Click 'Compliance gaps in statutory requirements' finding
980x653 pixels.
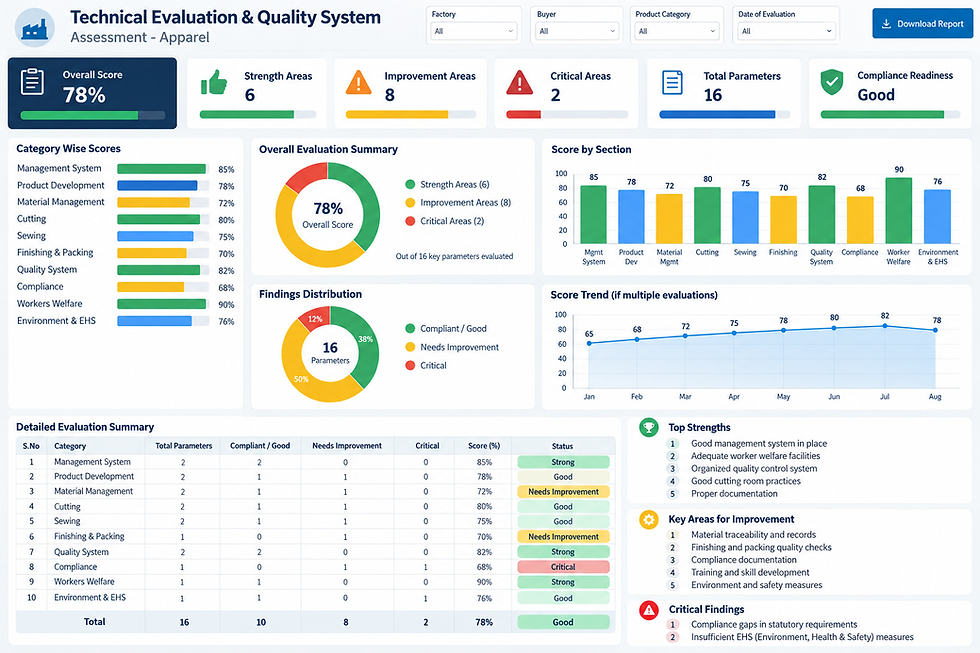[774, 624]
